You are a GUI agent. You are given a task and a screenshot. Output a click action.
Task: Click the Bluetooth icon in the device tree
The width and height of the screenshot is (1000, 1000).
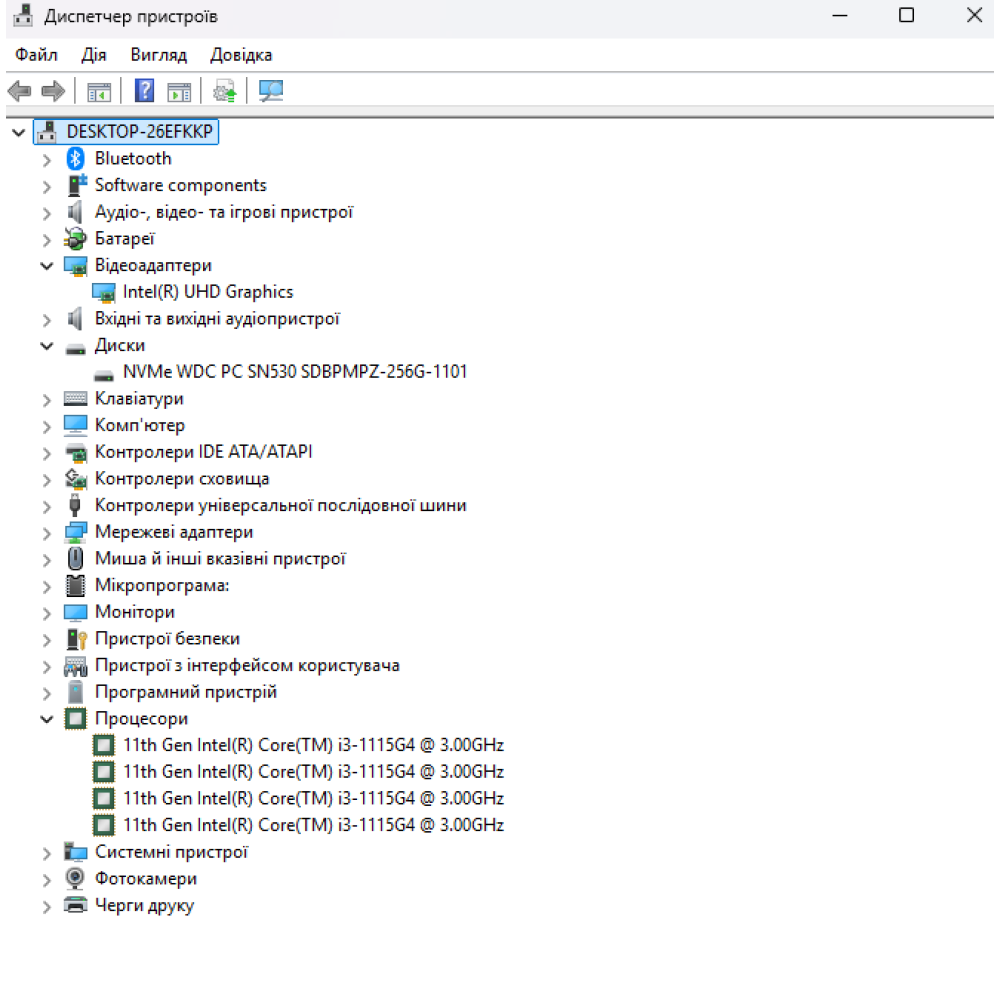click(76, 158)
